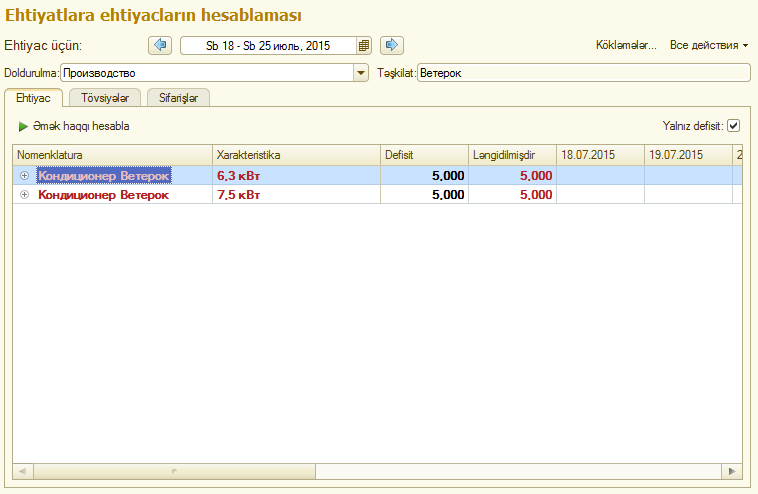Screen dimensions: 758x494
Task: Expand the Кондиционер Ветерок 6,3 кВт row
Action: 24,175
